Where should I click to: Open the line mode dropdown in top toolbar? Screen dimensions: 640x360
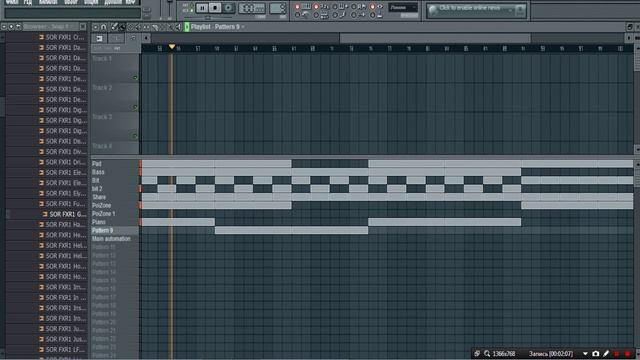(x=403, y=7)
